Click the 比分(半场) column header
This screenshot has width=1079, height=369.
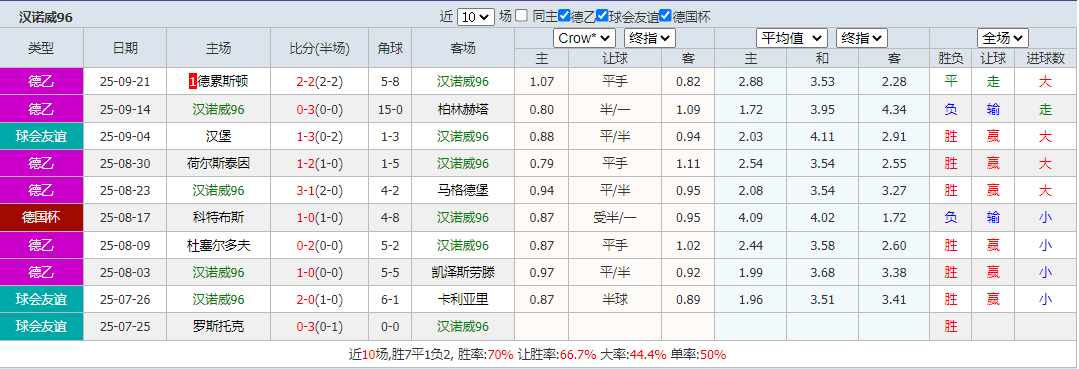[319, 48]
